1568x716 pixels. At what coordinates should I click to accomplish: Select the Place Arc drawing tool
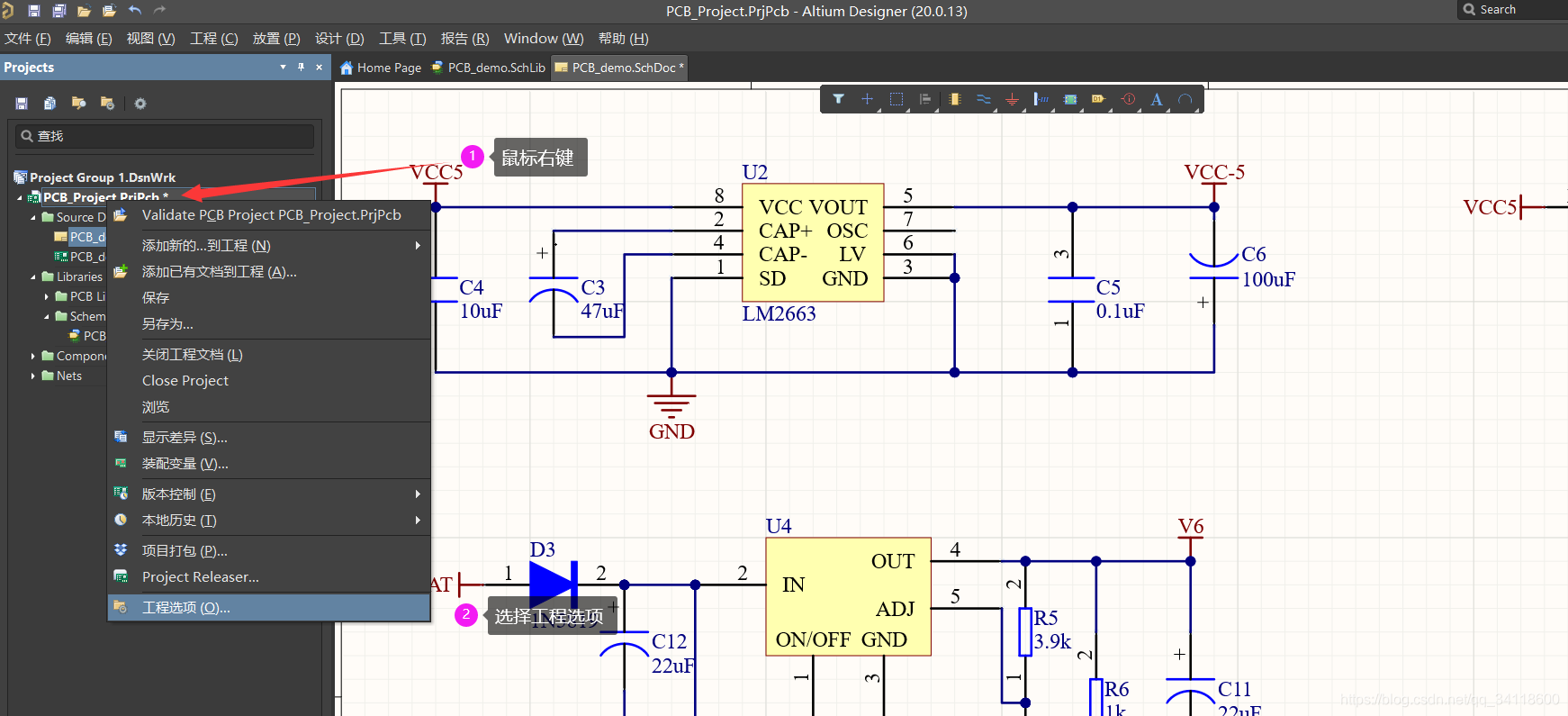coord(1185,99)
